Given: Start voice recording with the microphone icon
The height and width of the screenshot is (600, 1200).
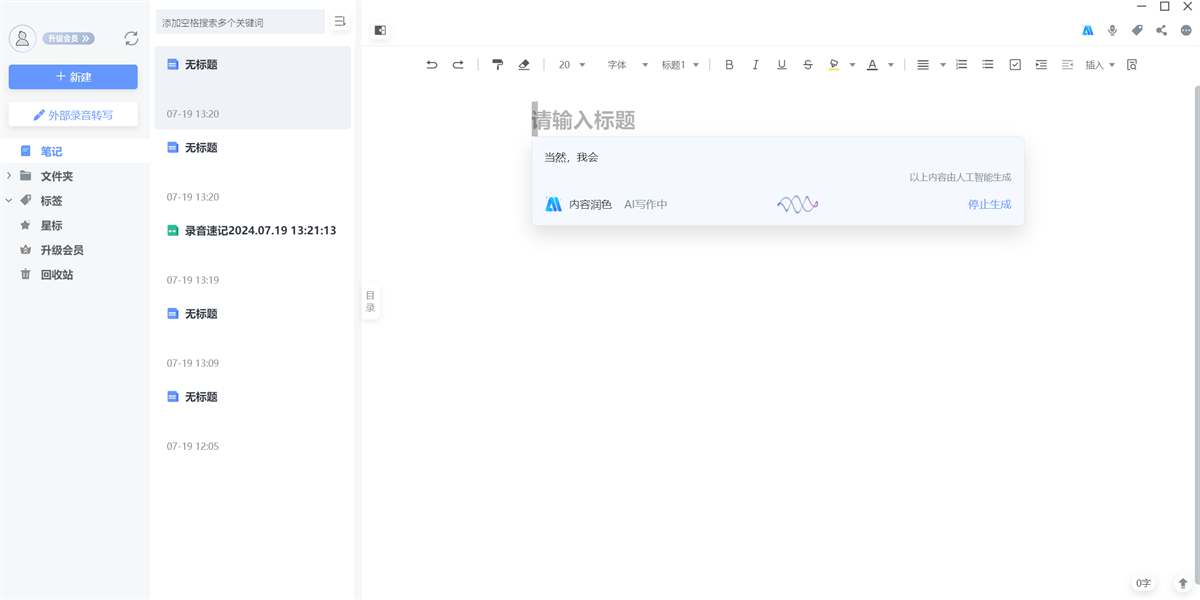Looking at the screenshot, I should tap(1112, 30).
